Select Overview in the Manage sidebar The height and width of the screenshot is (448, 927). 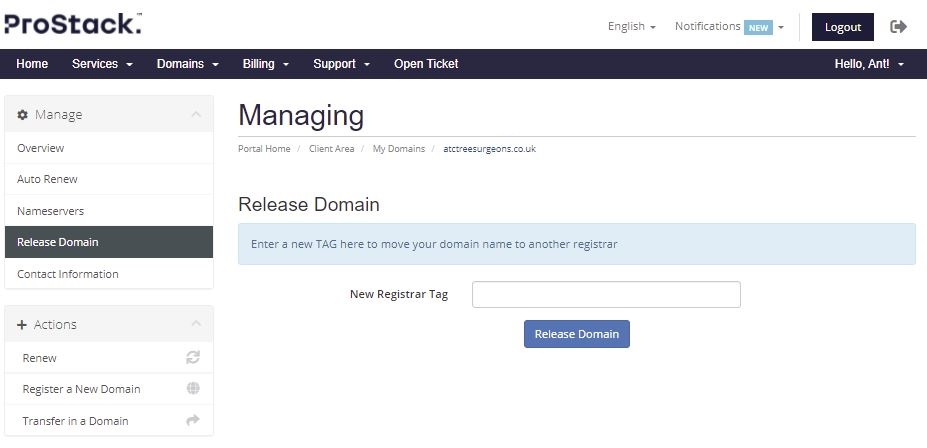109,148
